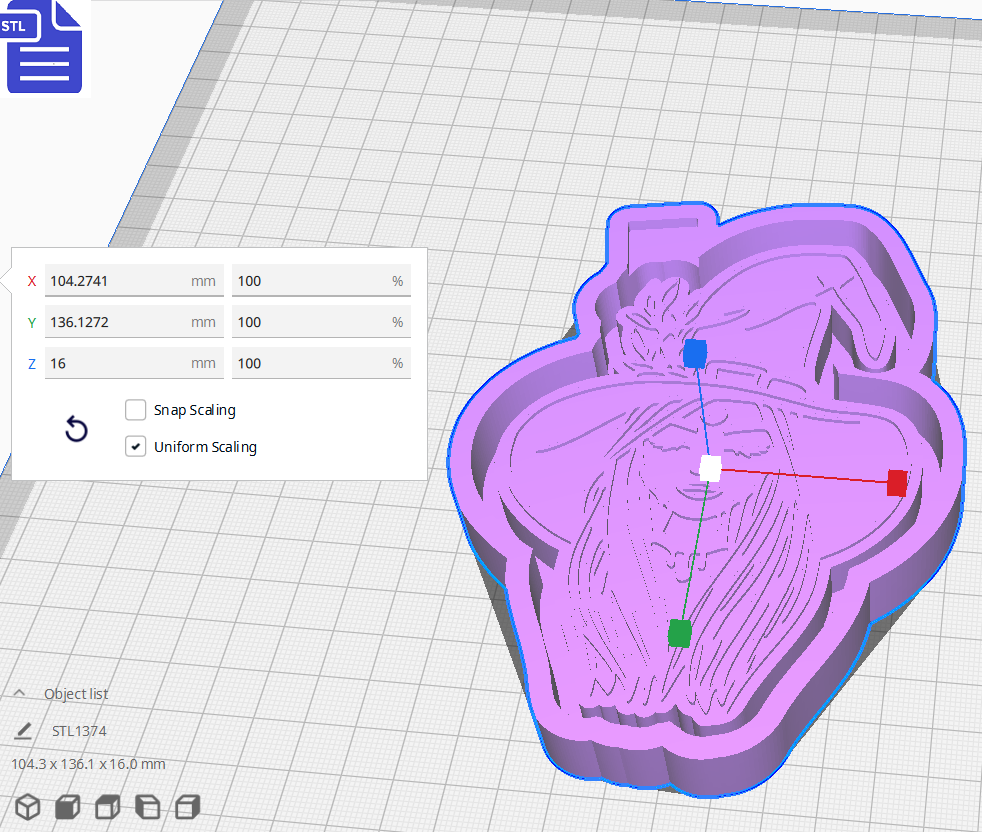Disable Uniform Scaling
Image resolution: width=982 pixels, height=832 pixels.
point(136,446)
